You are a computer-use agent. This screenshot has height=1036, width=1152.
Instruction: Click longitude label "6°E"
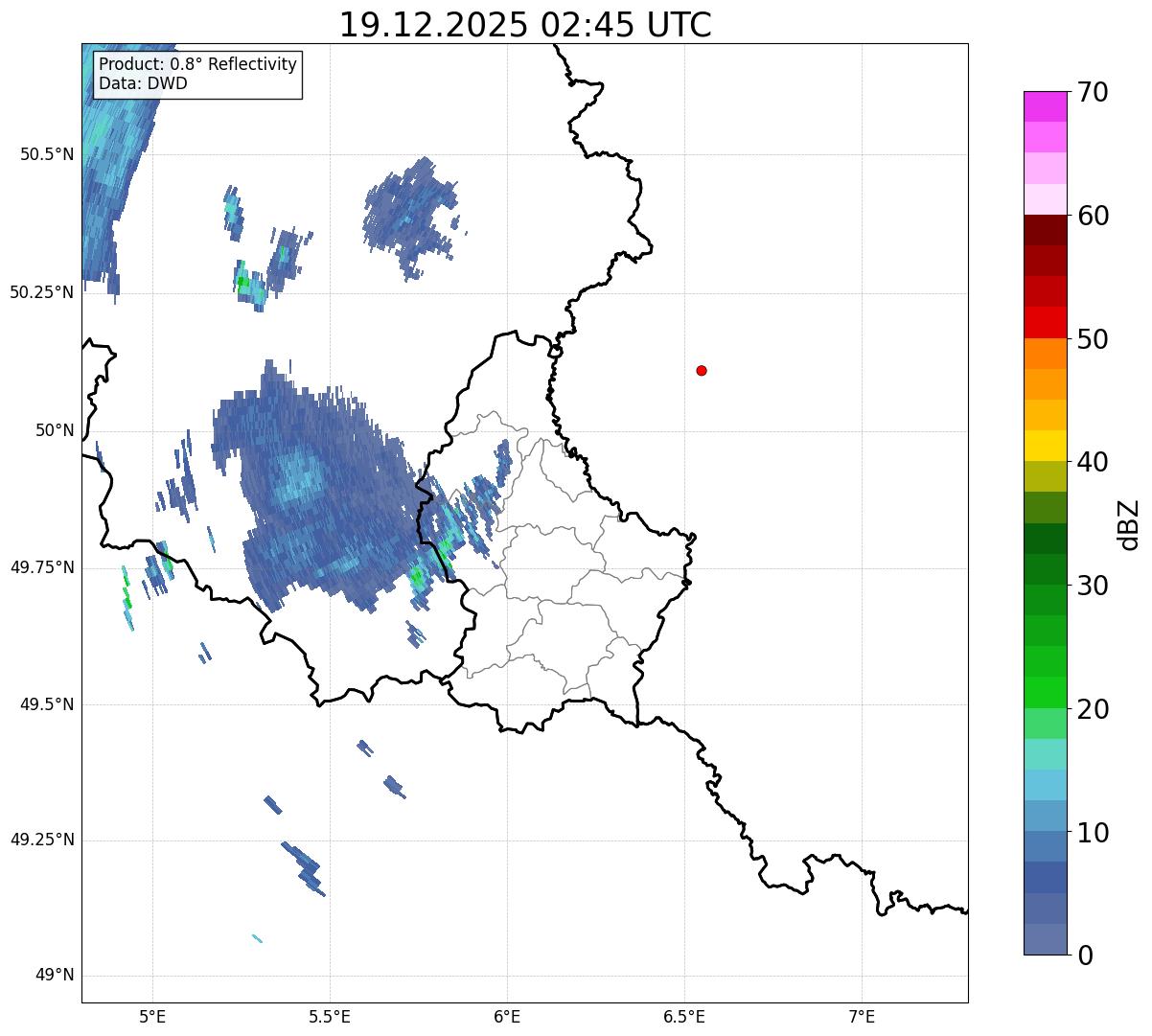[507, 1016]
